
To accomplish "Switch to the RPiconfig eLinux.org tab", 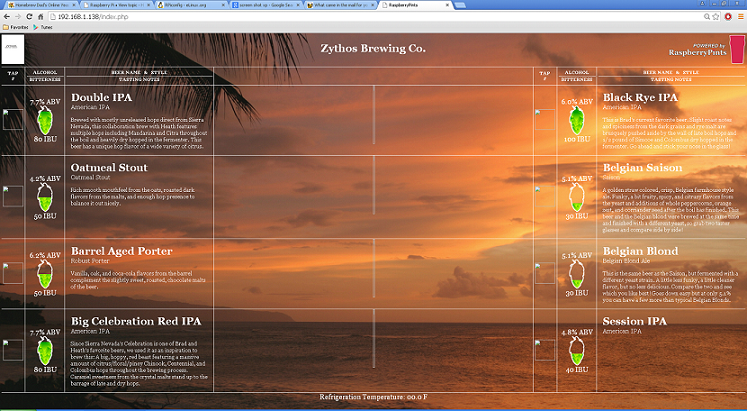I will (x=191, y=5).
